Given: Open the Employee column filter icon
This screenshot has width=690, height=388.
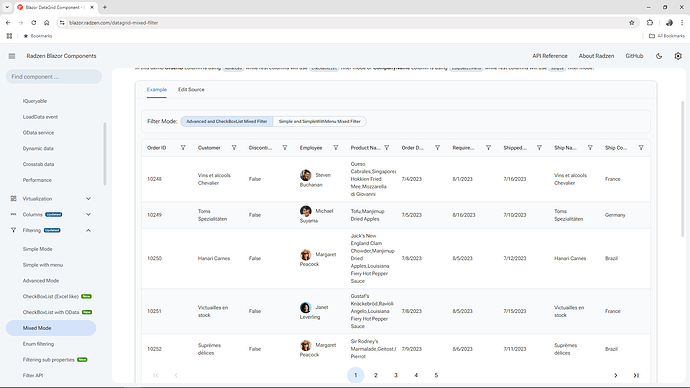Looking at the screenshot, I should pyautogui.click(x=336, y=148).
